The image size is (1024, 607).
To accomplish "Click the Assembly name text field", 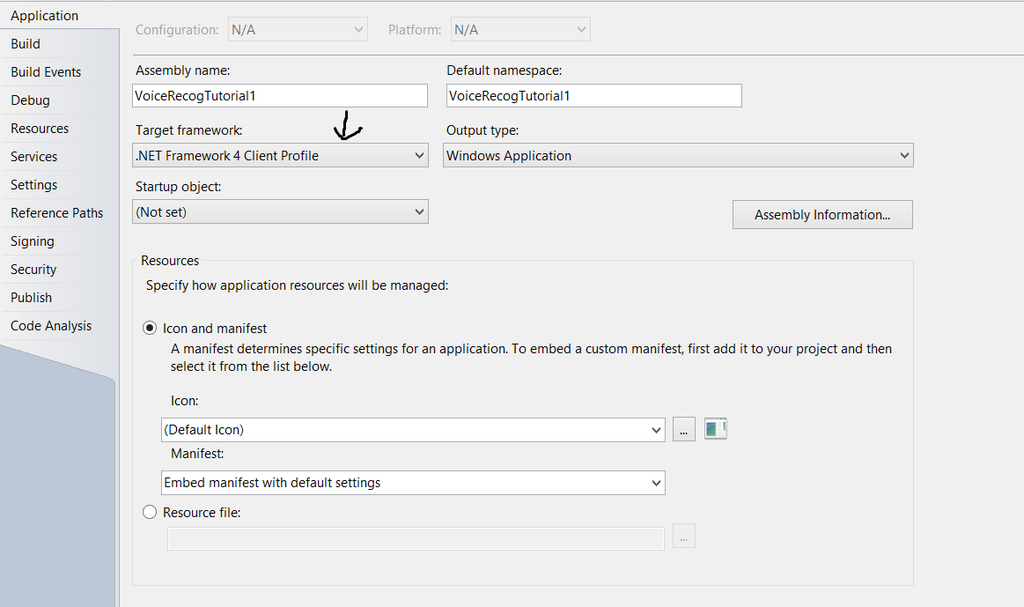I will coord(280,96).
